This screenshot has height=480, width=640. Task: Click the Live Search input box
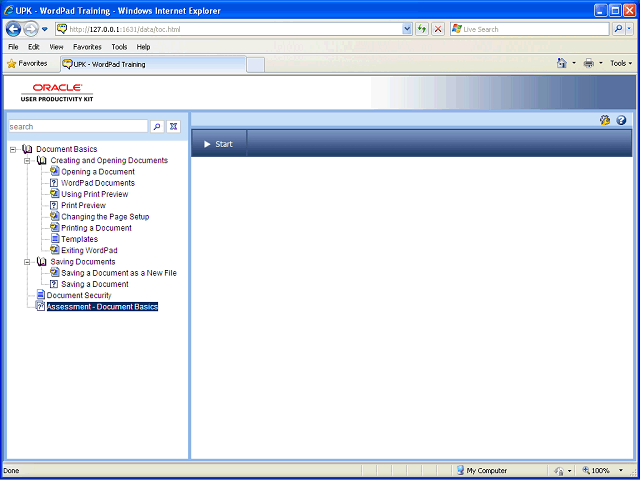pyautogui.click(x=530, y=29)
